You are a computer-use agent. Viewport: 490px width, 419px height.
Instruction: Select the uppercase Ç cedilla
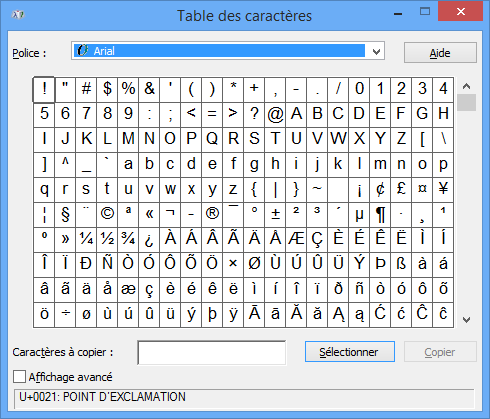click(x=317, y=240)
